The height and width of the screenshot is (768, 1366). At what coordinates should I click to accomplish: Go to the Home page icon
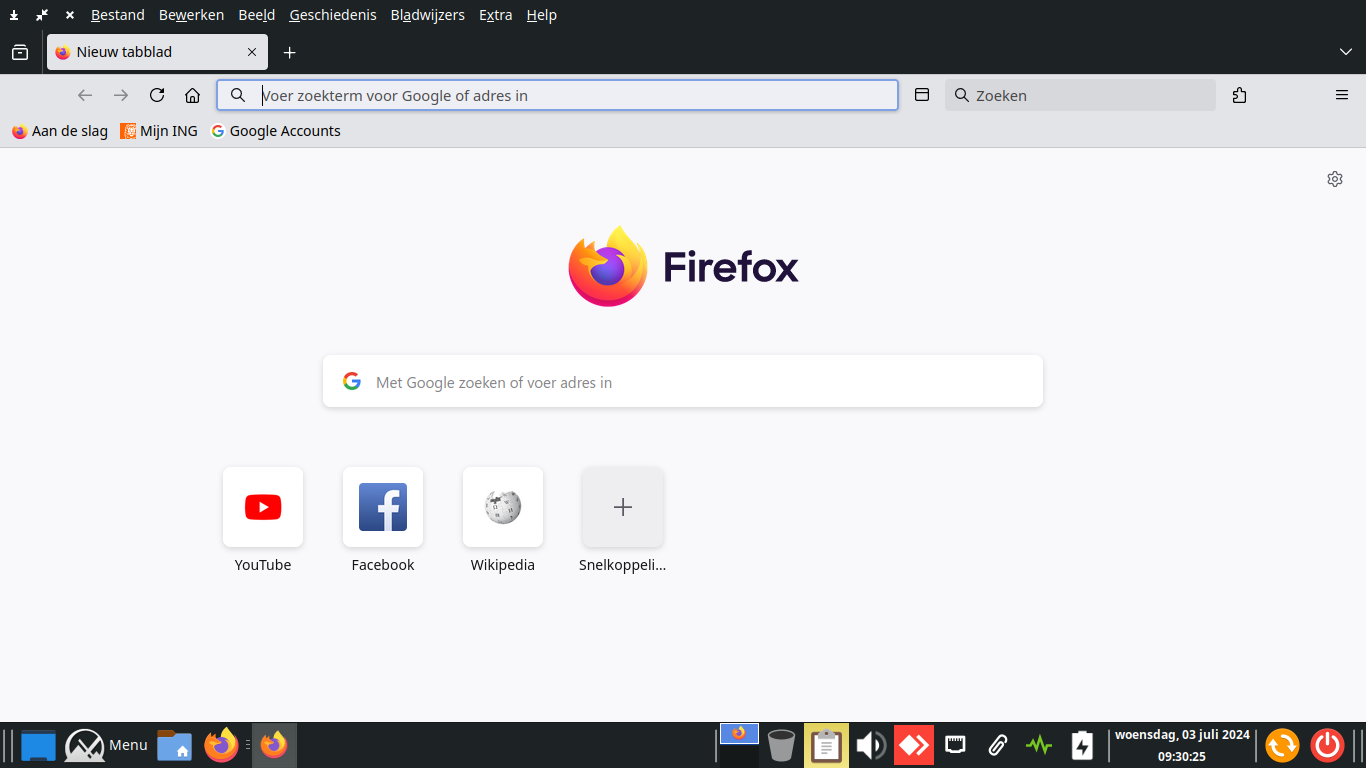click(193, 95)
